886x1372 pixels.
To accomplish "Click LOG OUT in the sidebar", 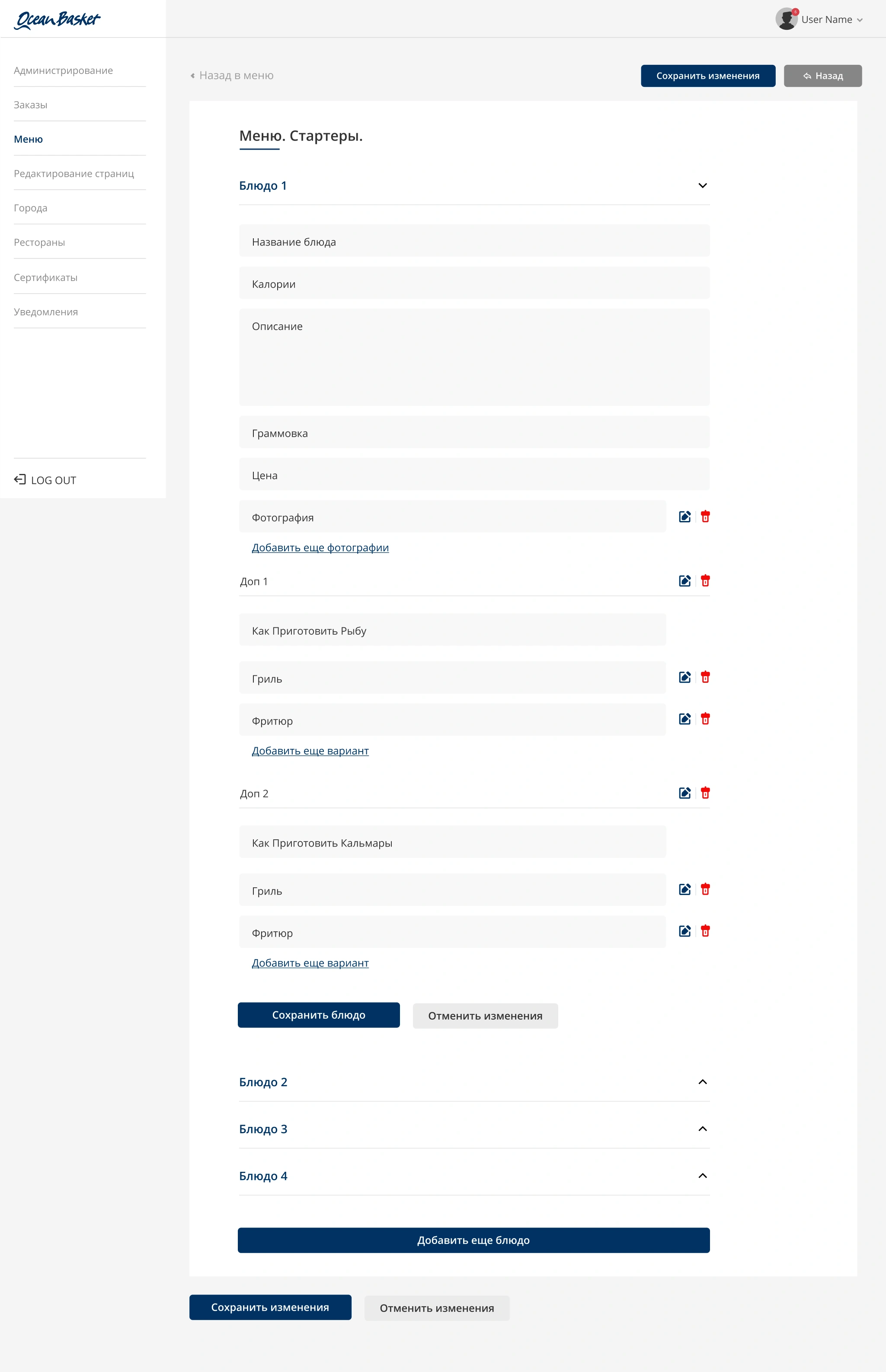I will point(45,480).
